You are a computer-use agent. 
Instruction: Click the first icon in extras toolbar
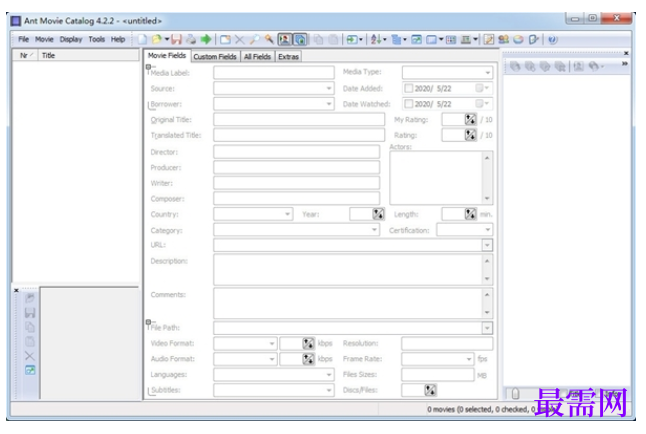tap(515, 66)
